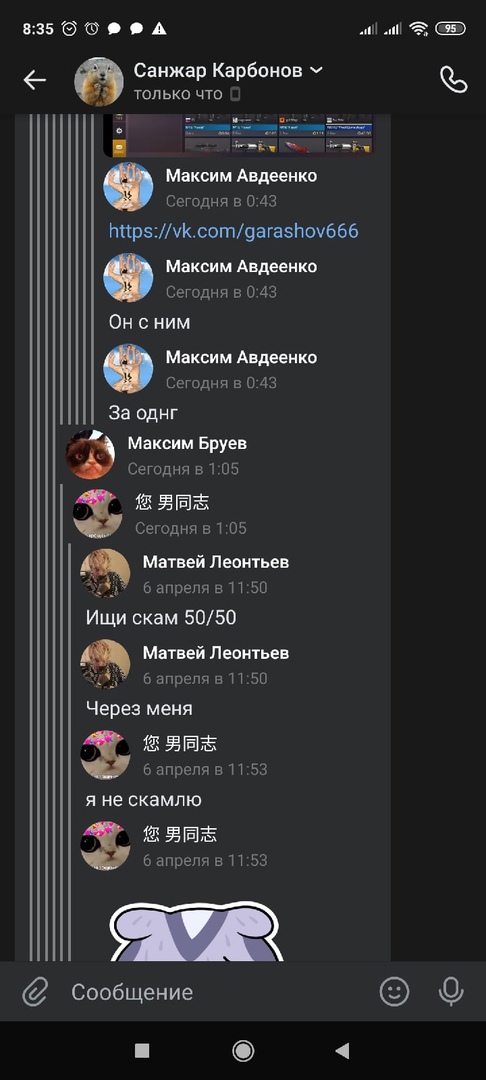The height and width of the screenshot is (1080, 486).
Task: Tap the microphone to record a voice message
Action: tap(451, 992)
